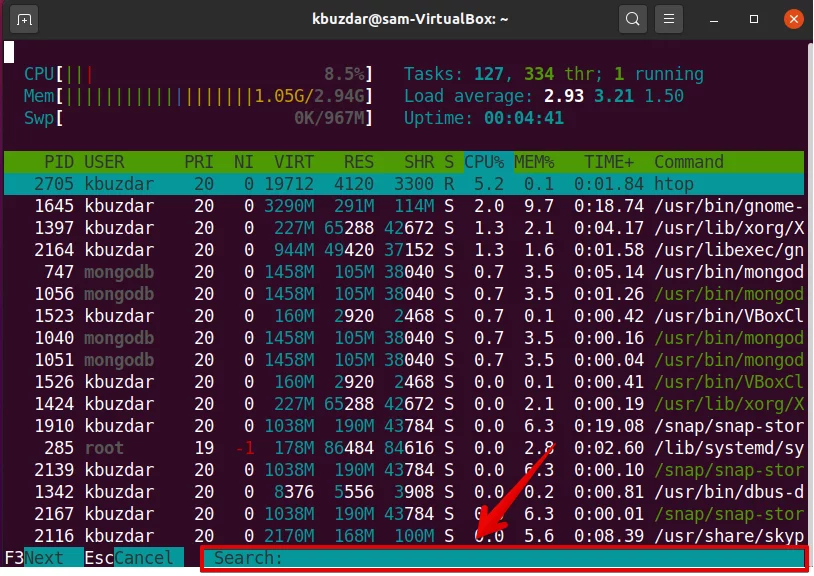814x576 pixels.
Task: Select the htop process row 2705
Action: 404,184
